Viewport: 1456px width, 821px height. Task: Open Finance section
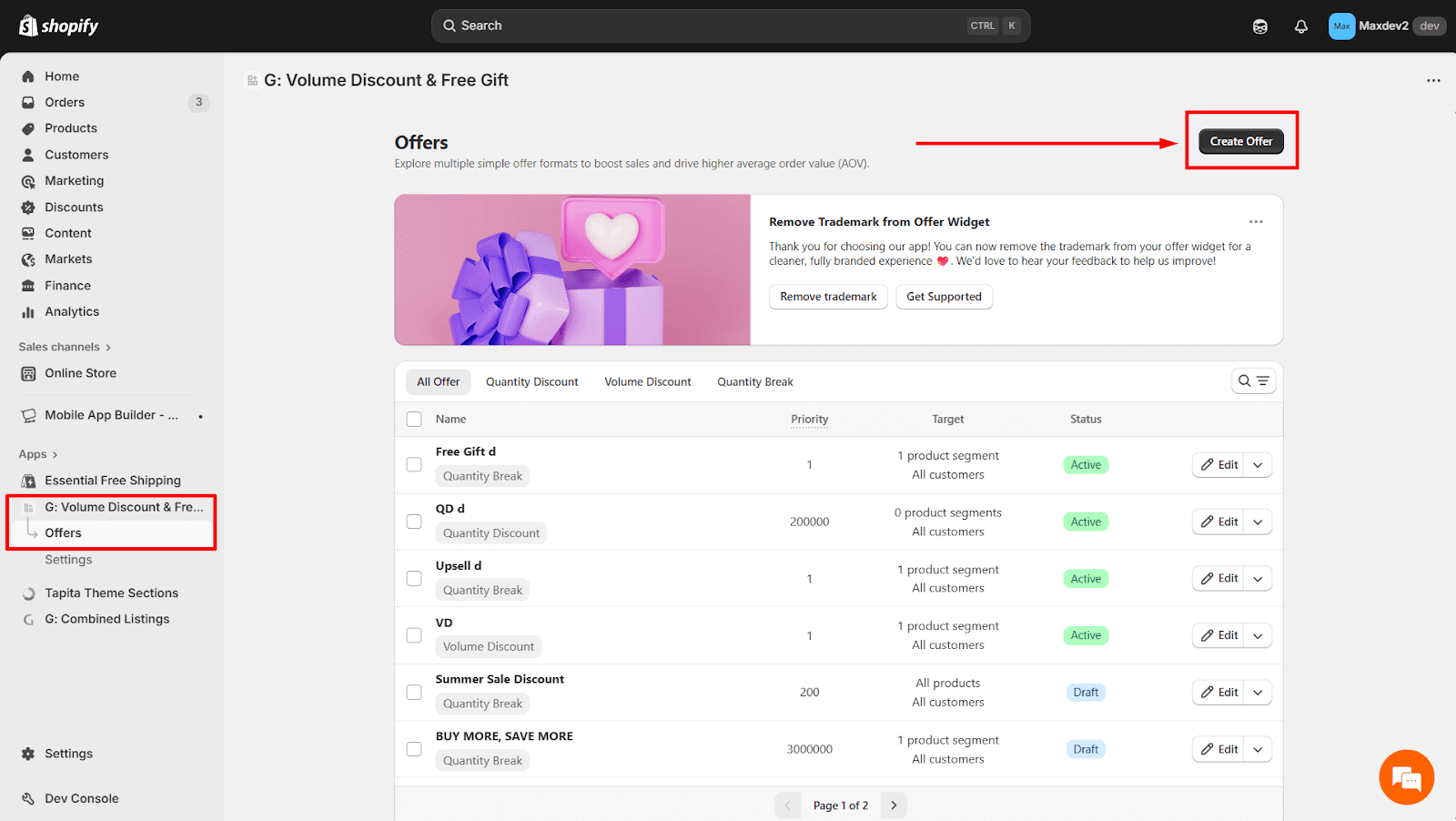pos(67,286)
